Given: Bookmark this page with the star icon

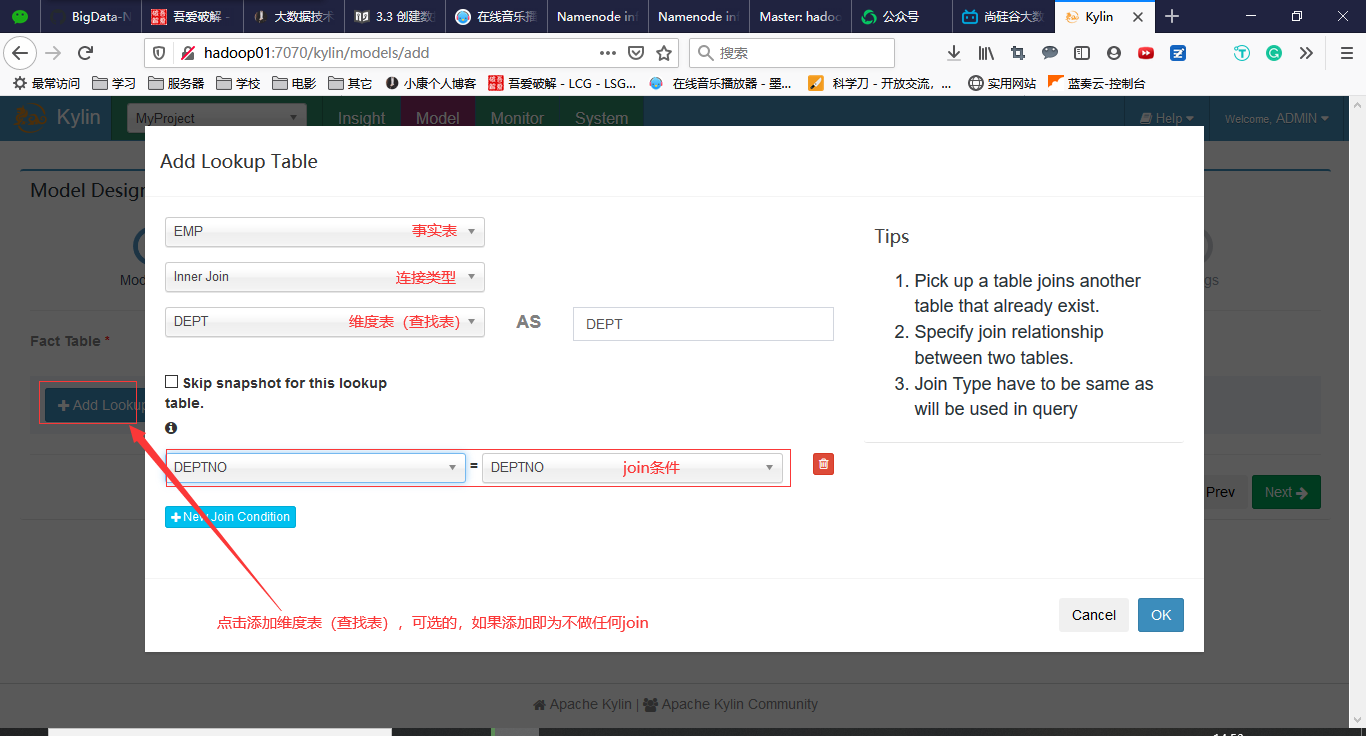Looking at the screenshot, I should point(664,53).
